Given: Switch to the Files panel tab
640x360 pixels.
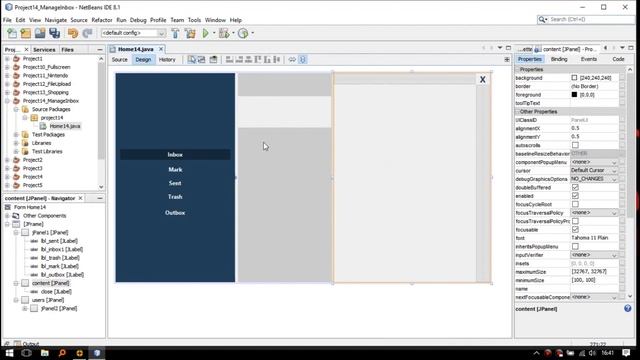Looking at the screenshot, I should [67, 49].
